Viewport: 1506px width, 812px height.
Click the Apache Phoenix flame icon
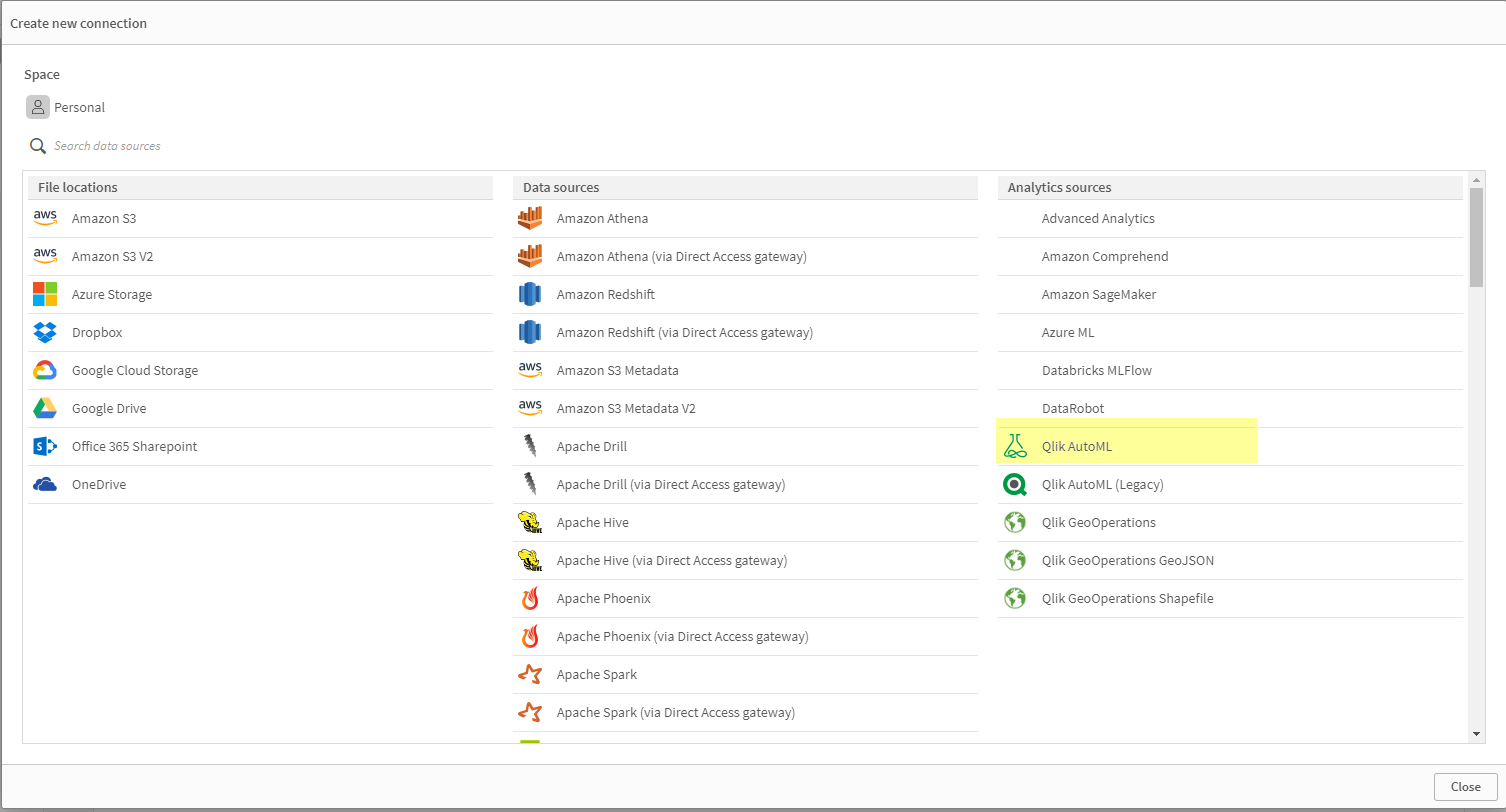(530, 598)
